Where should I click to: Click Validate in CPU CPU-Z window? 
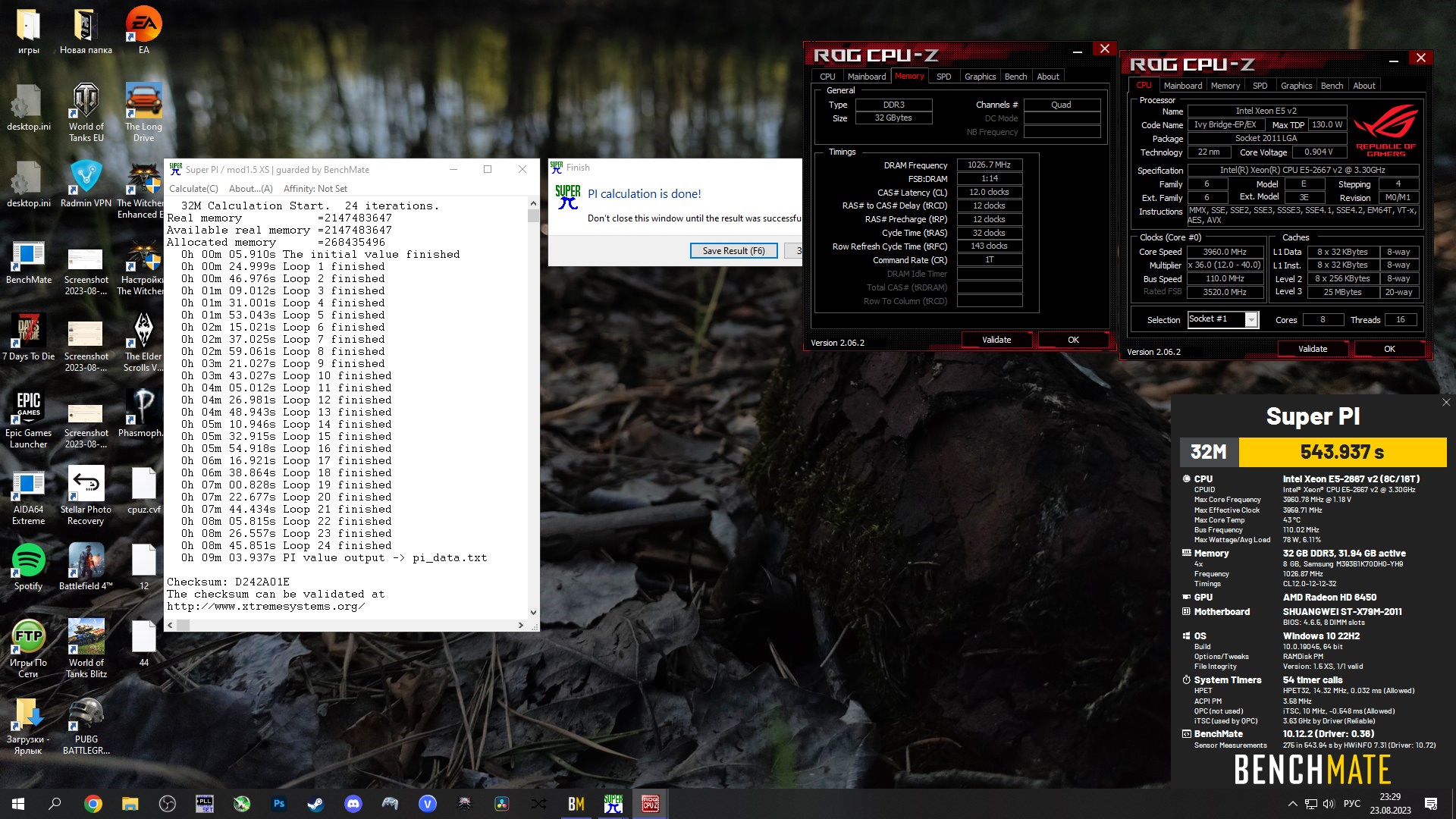tap(1313, 349)
